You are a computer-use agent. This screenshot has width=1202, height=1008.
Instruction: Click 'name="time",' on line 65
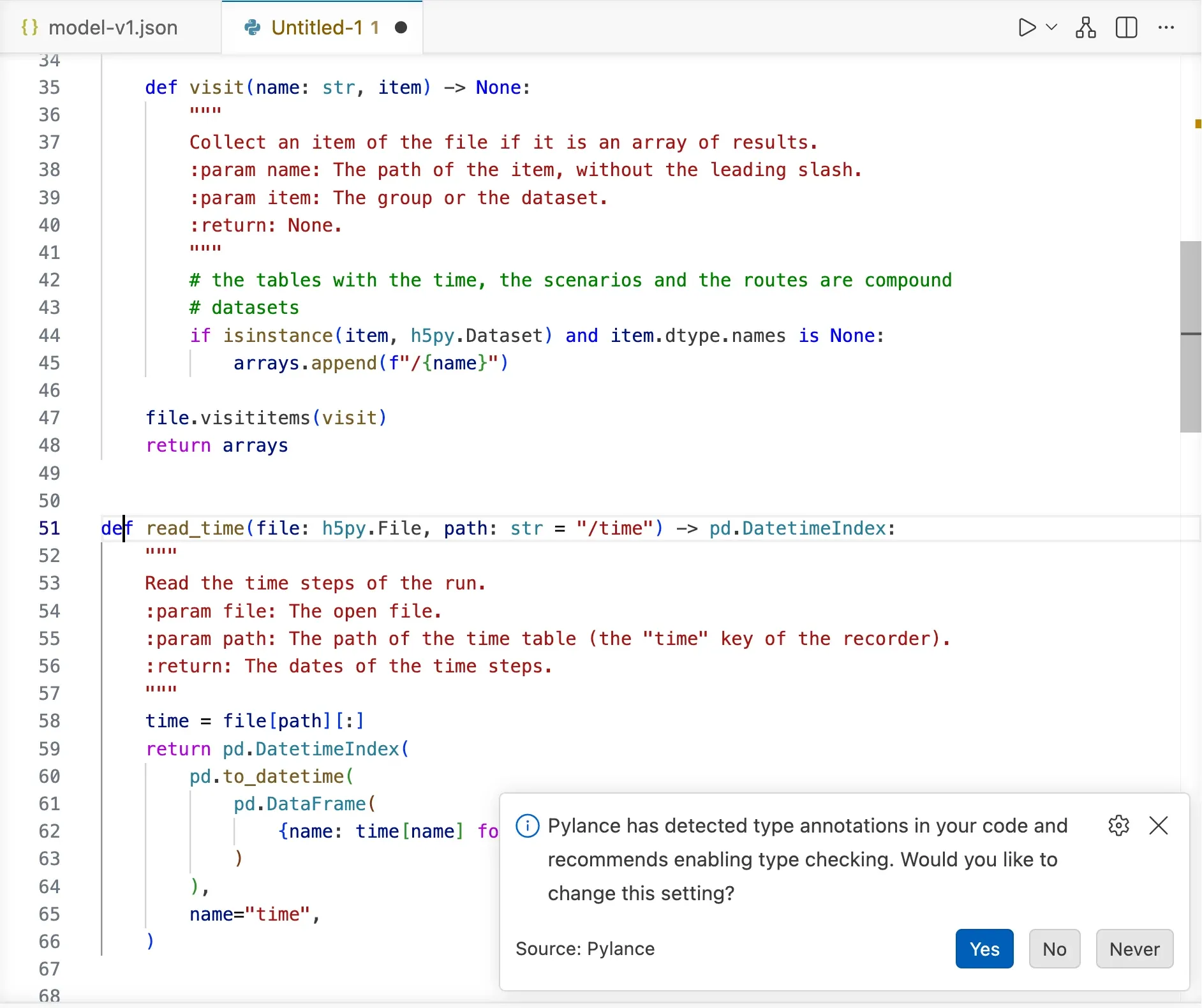click(255, 914)
